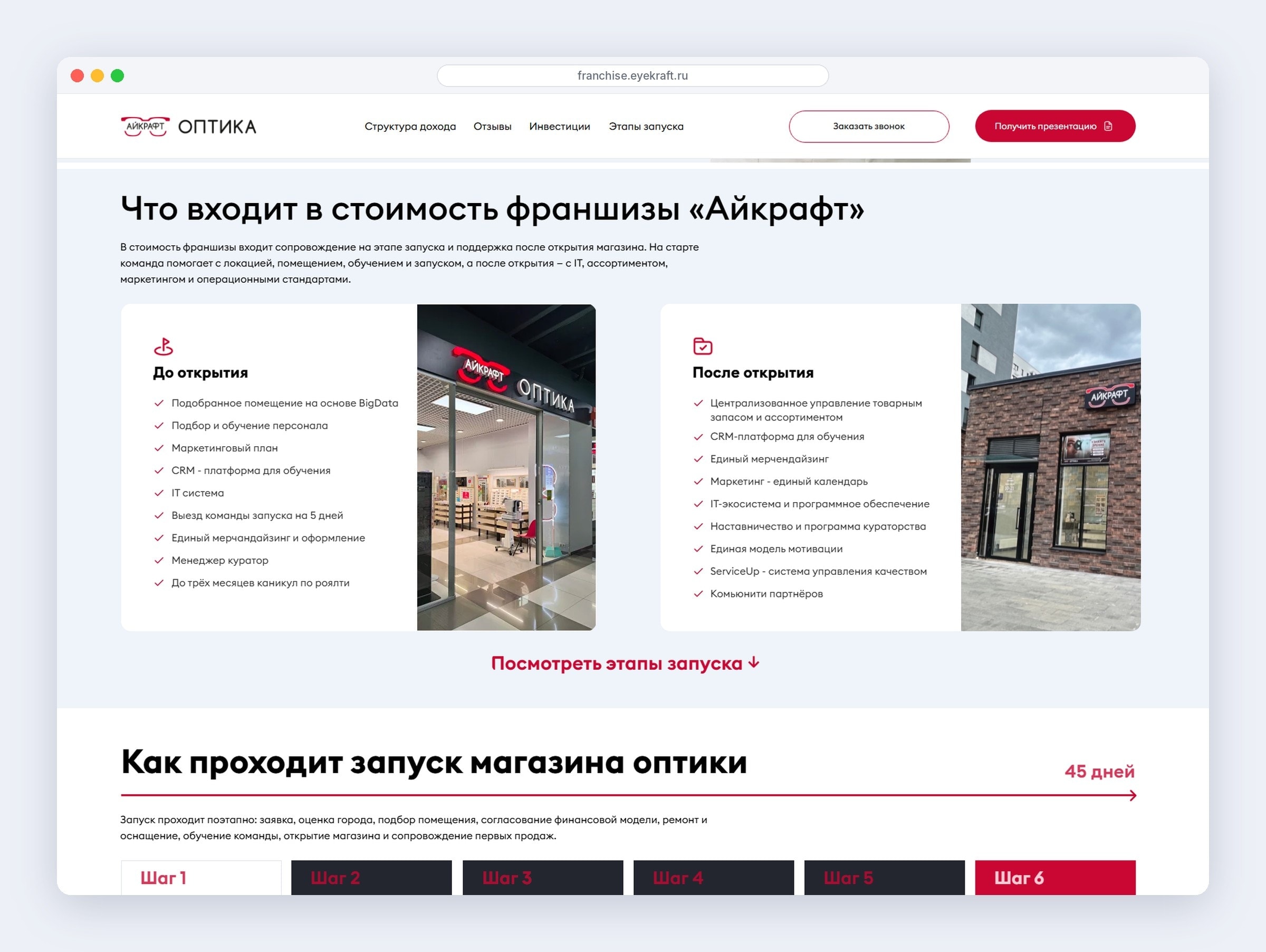Open the Инвестиции nav link

coord(560,127)
